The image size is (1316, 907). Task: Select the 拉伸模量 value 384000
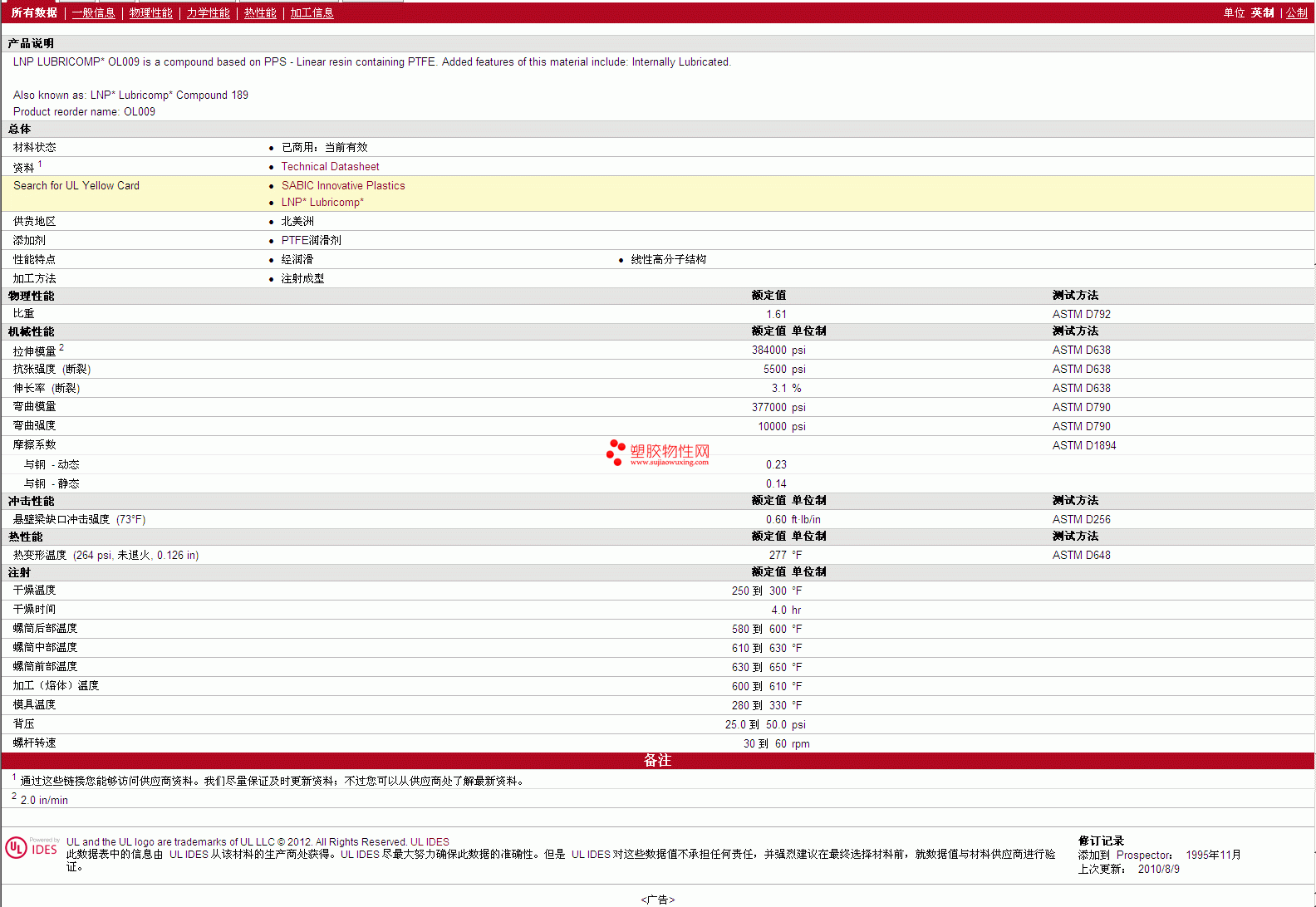pos(769,350)
